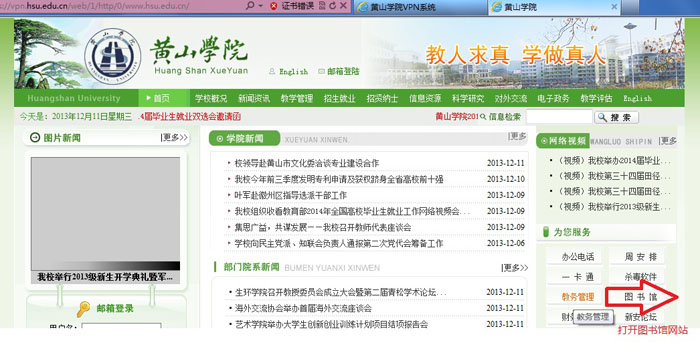
Task: Open 信息资源 navigation menu item
Action: 425,98
